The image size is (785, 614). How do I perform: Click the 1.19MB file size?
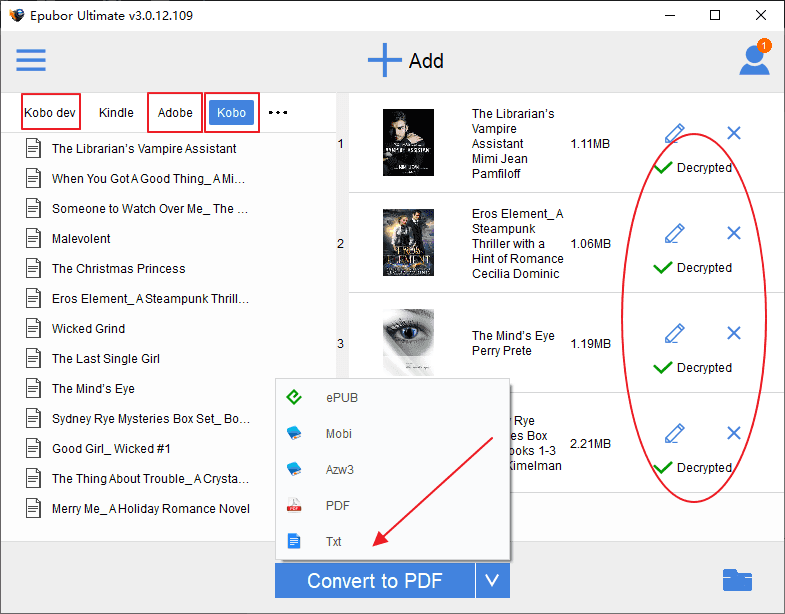591,344
